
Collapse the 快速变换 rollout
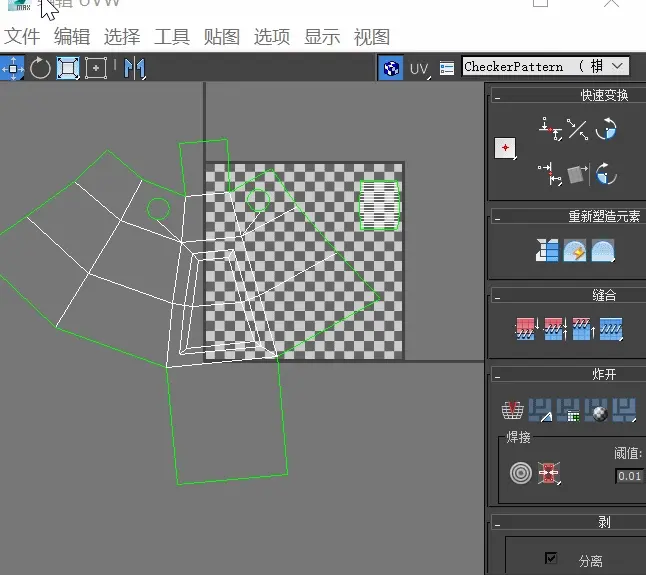pyautogui.click(x=498, y=96)
